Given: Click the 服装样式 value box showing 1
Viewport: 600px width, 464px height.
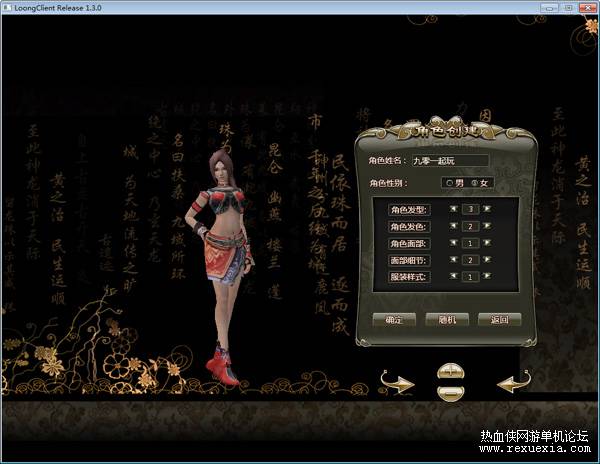Looking at the screenshot, I should pos(471,277).
